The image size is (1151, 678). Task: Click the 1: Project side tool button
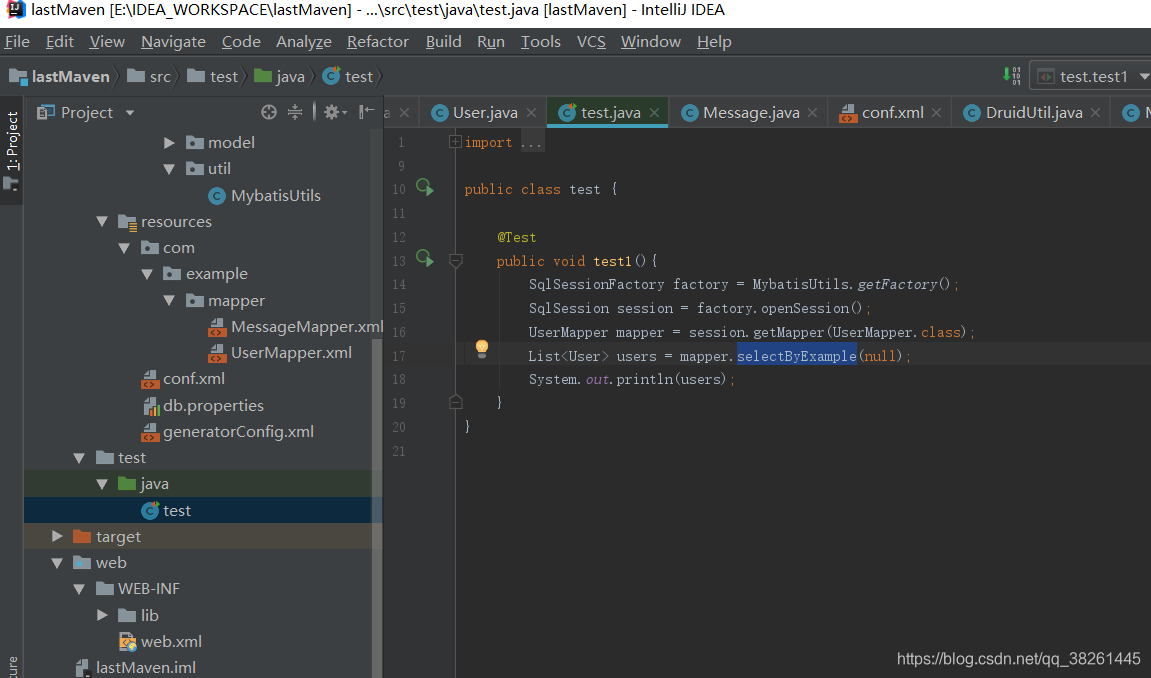[12, 150]
